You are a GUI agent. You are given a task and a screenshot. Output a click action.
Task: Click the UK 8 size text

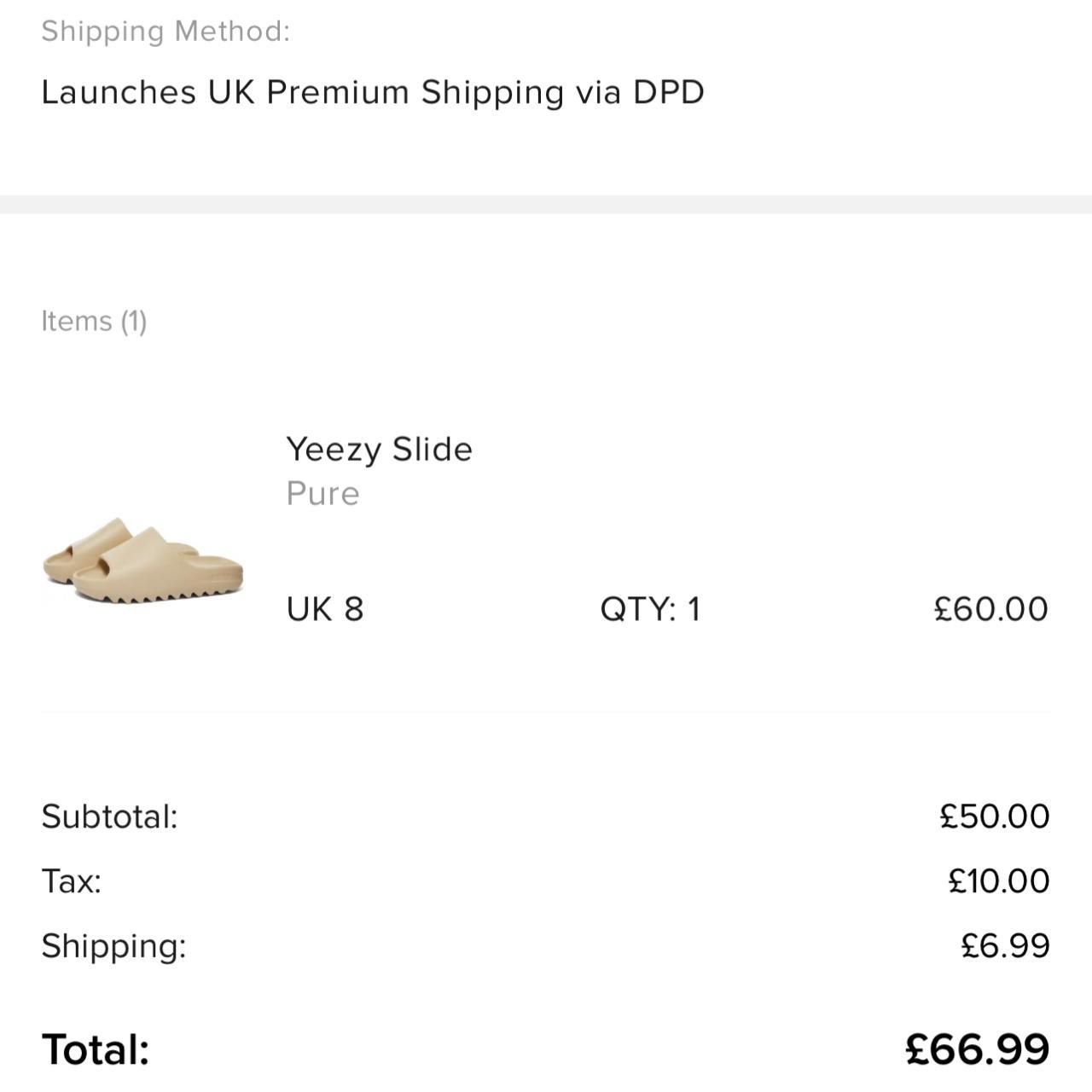pyautogui.click(x=325, y=609)
